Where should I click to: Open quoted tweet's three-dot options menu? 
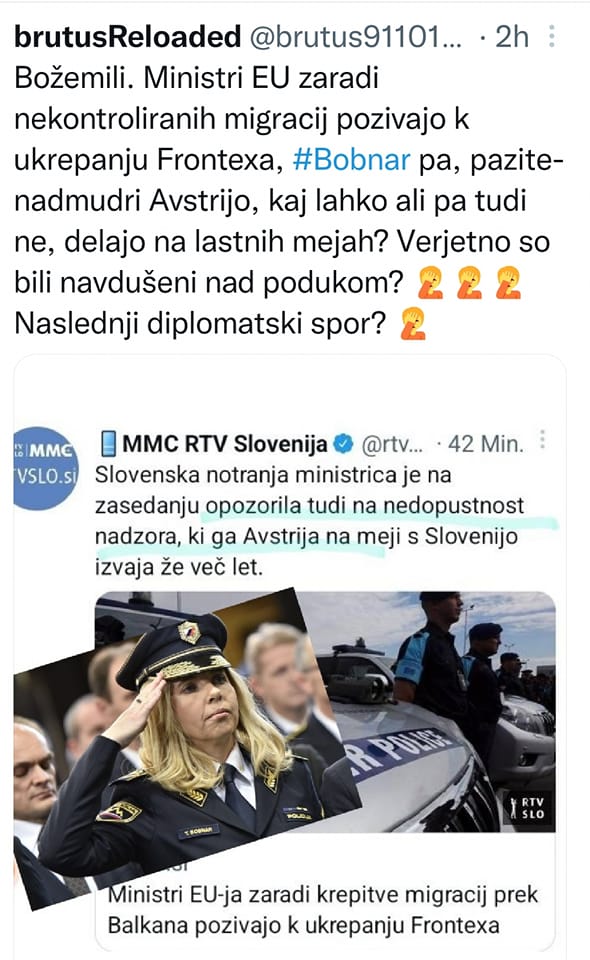pos(542,440)
